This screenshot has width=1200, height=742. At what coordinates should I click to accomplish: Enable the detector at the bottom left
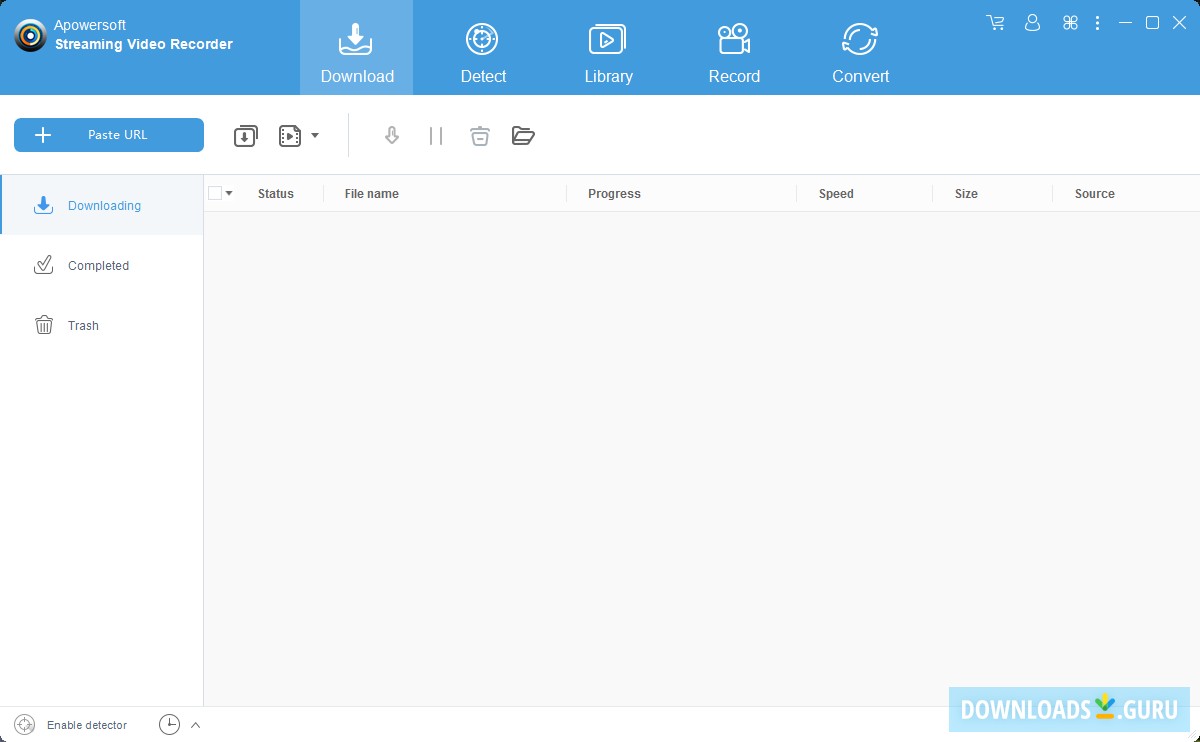click(70, 724)
